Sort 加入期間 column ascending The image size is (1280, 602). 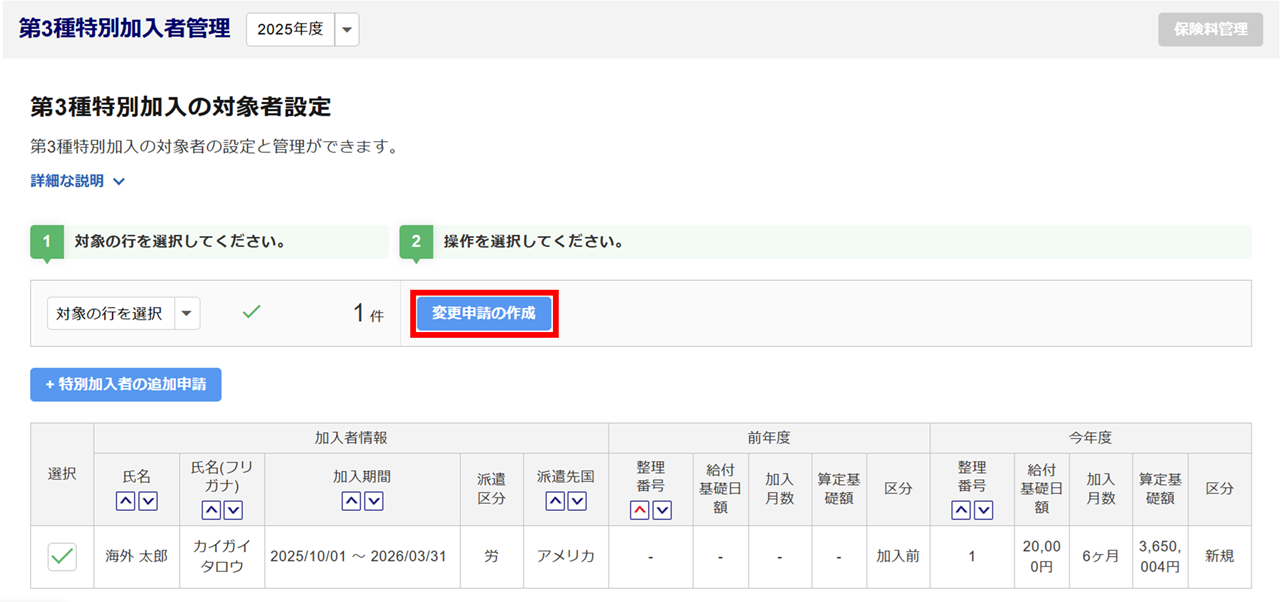351,501
